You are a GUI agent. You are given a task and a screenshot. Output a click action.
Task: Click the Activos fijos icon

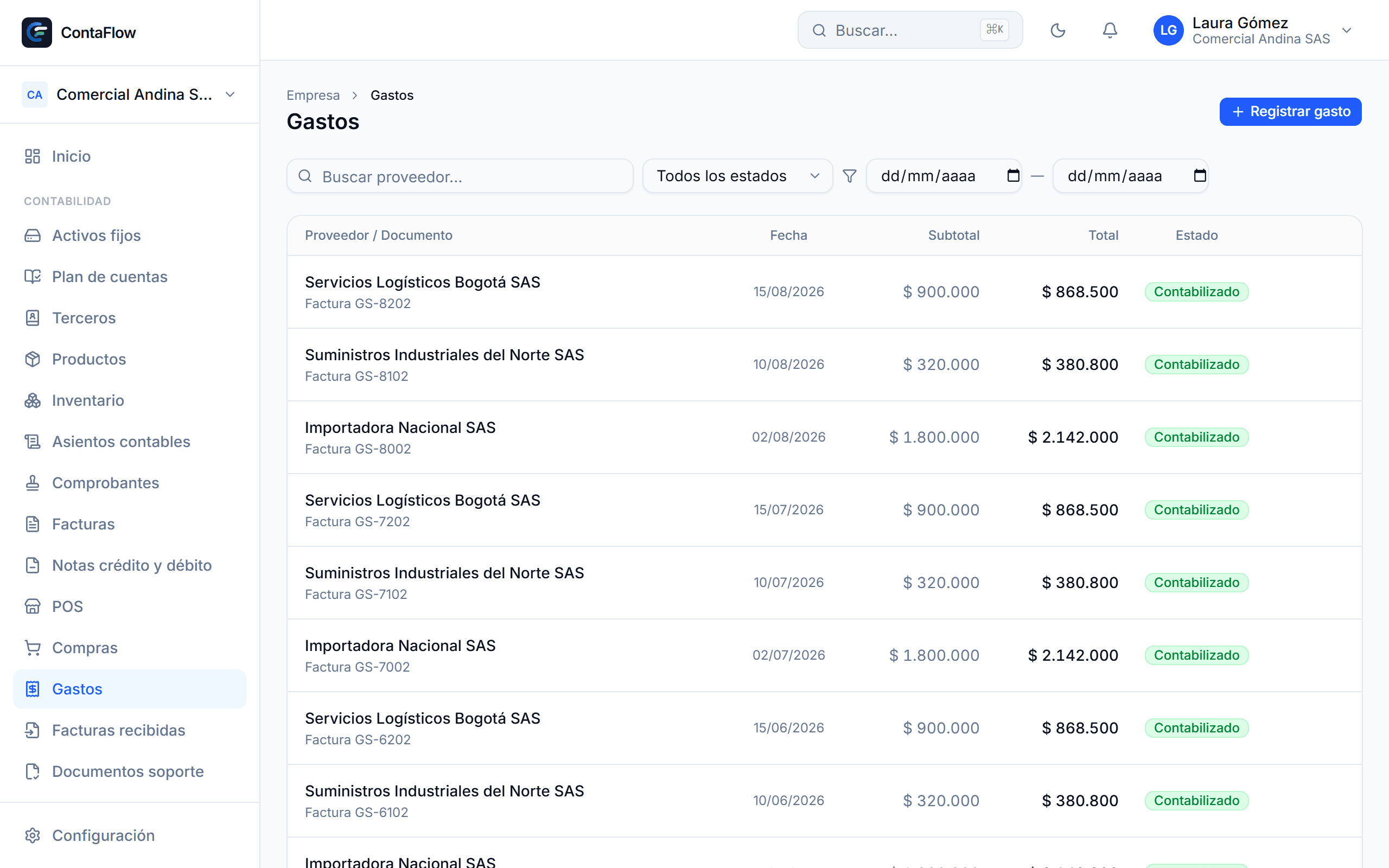[33, 235]
